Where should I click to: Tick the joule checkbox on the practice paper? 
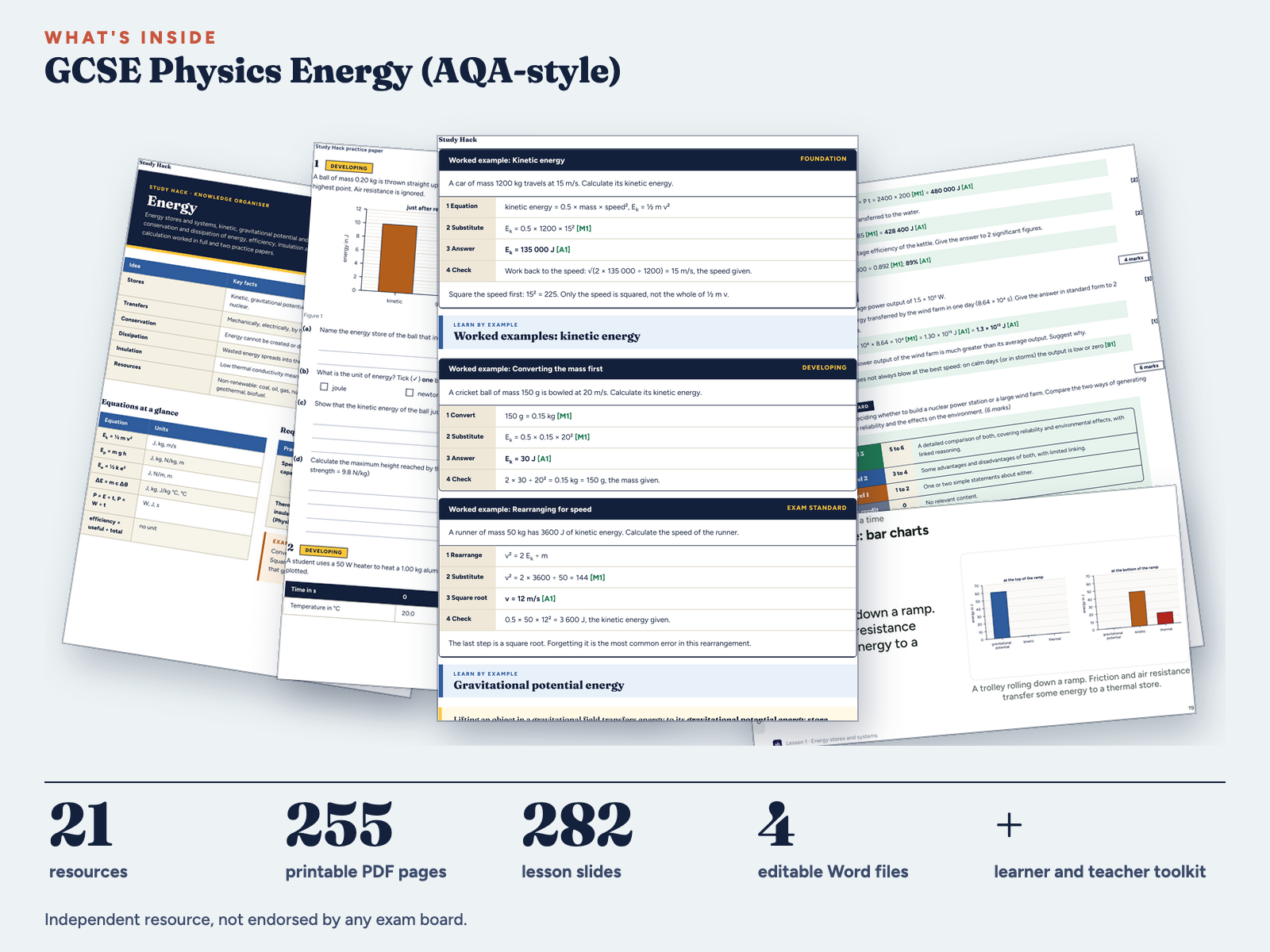tap(324, 387)
